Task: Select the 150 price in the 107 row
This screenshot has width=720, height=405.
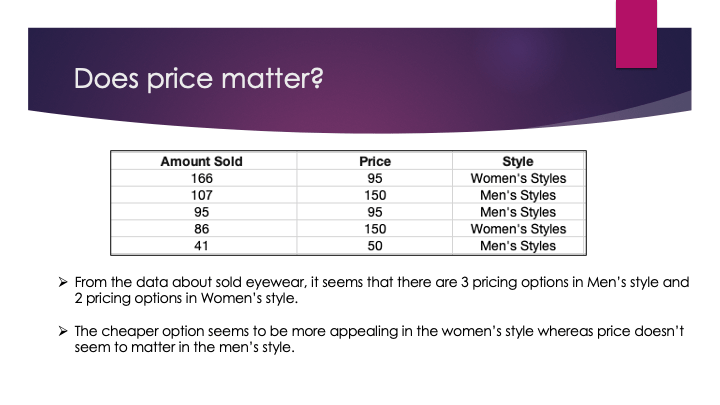Action: pyautogui.click(x=374, y=195)
